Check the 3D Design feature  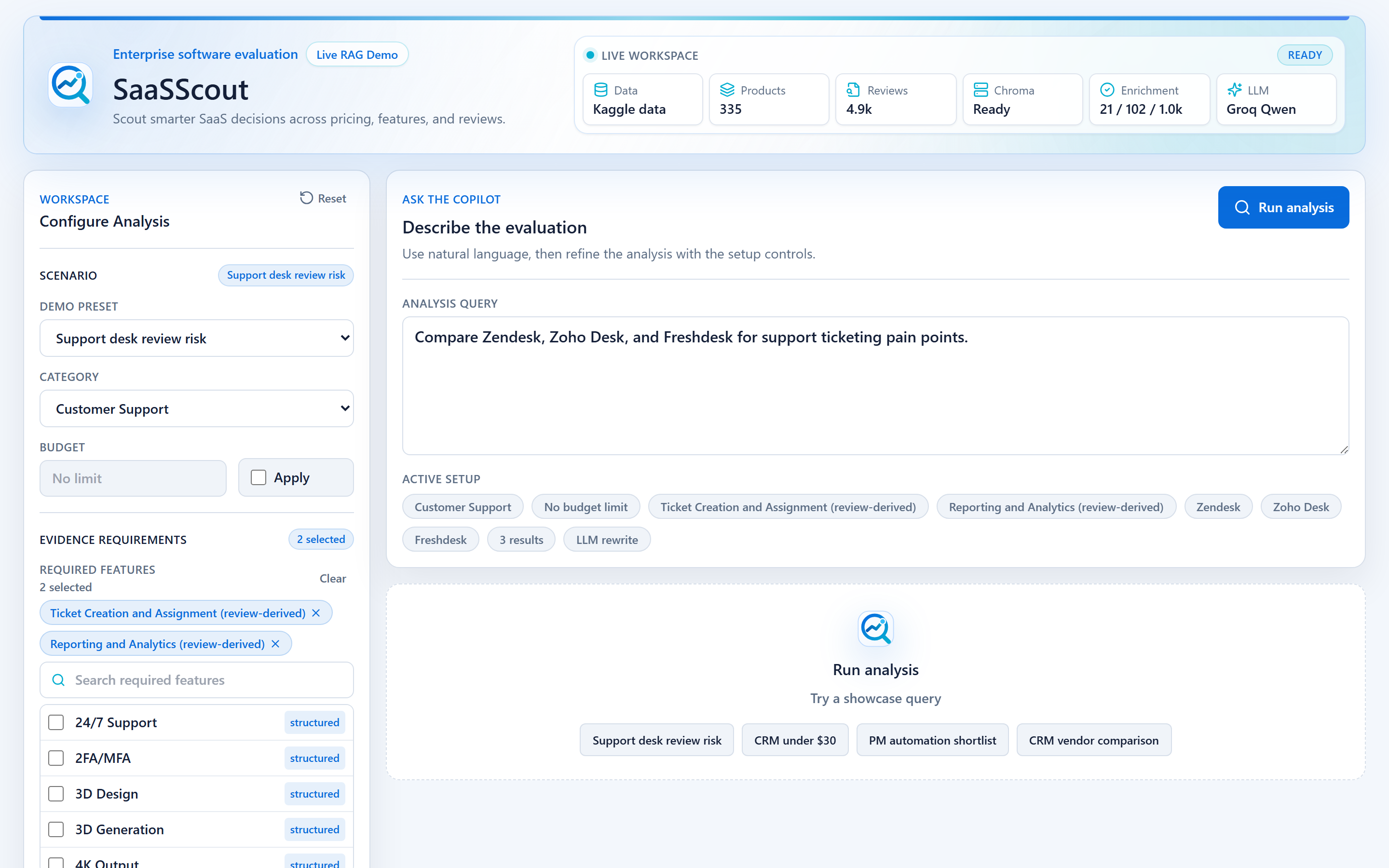(55, 794)
